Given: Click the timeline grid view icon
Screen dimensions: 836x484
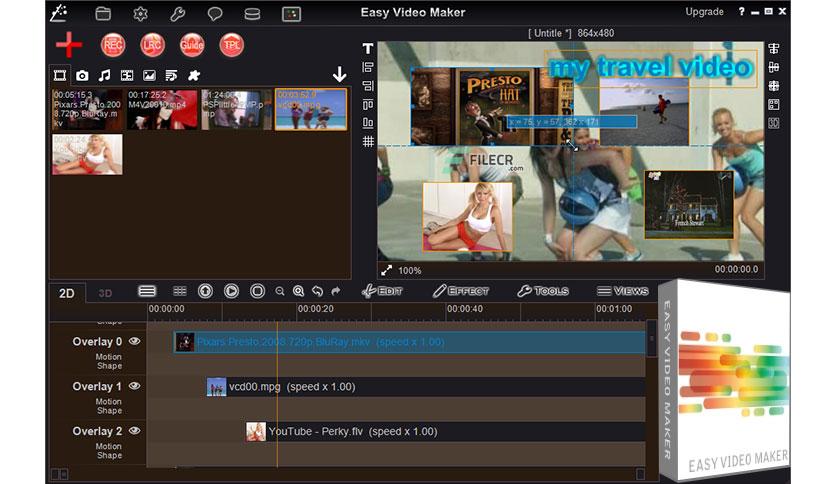Looking at the screenshot, I should [180, 291].
